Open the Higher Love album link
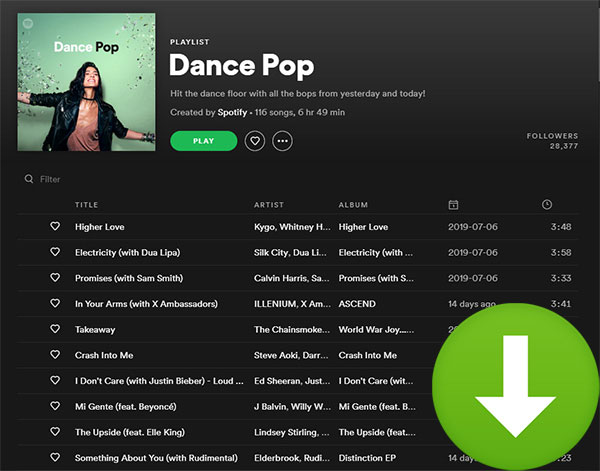This screenshot has width=600, height=471. [363, 227]
